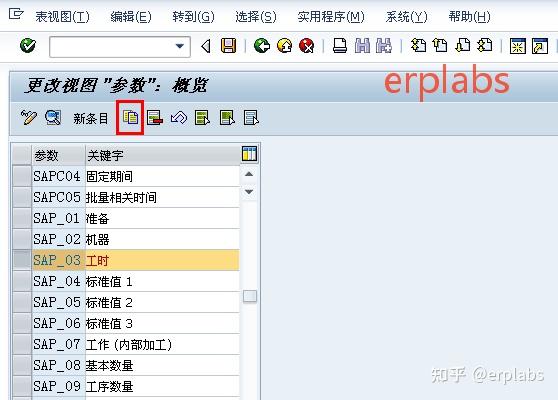Select the row marker for SAP_07
The height and width of the screenshot is (400, 558).
pos(22,344)
